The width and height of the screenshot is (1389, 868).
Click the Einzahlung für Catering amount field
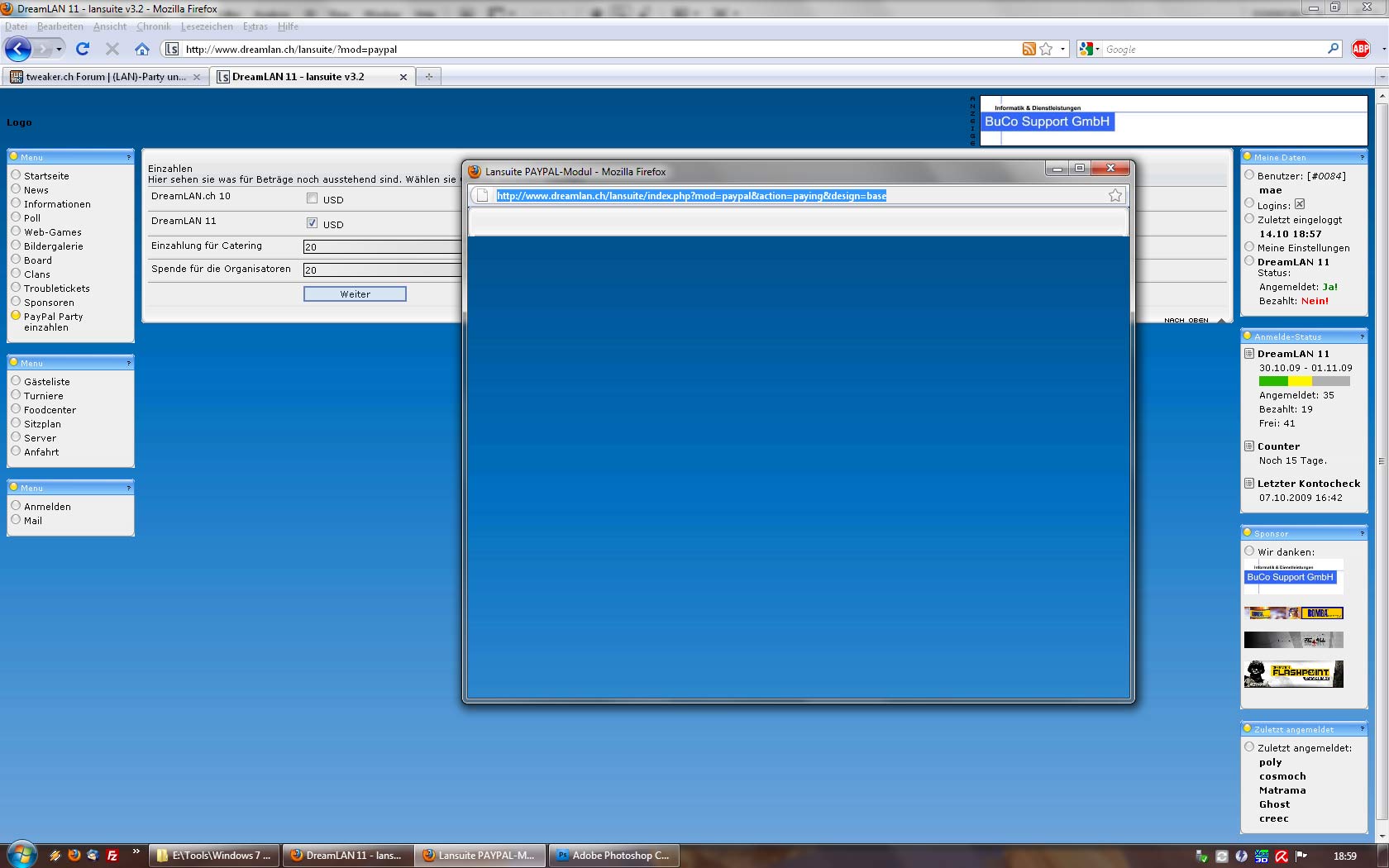coord(381,246)
